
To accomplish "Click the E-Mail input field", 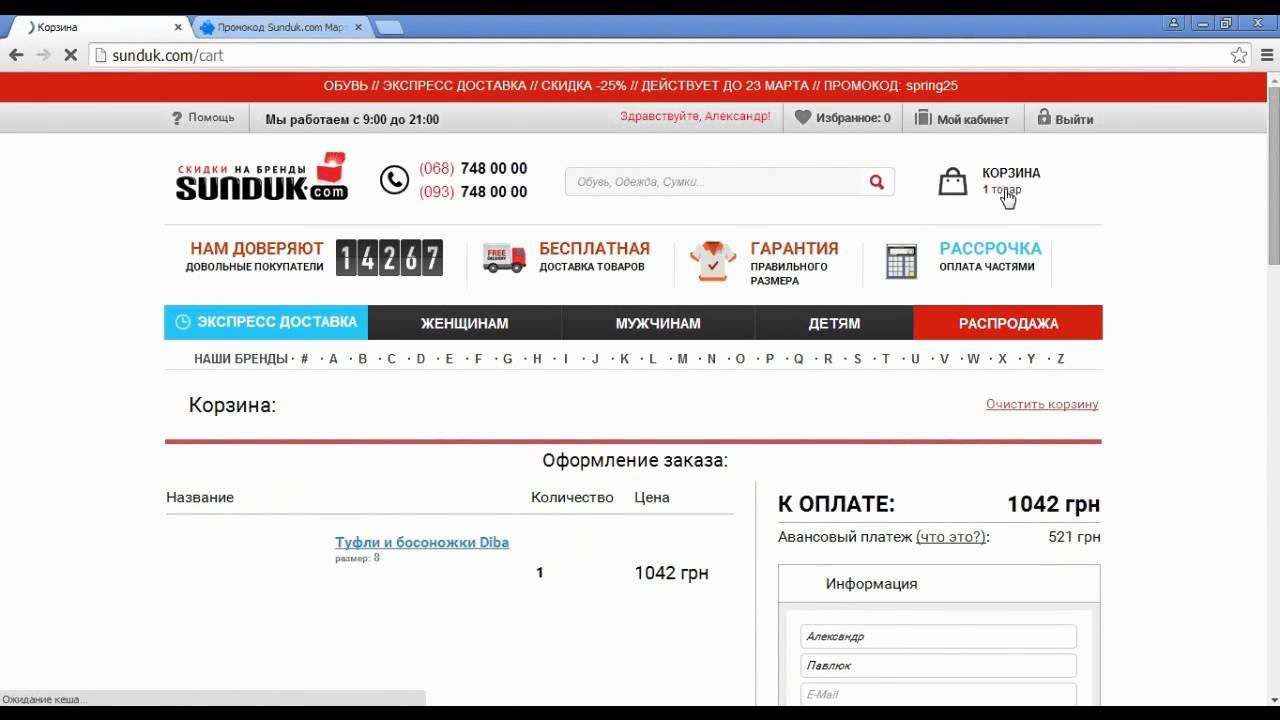I will click(938, 694).
